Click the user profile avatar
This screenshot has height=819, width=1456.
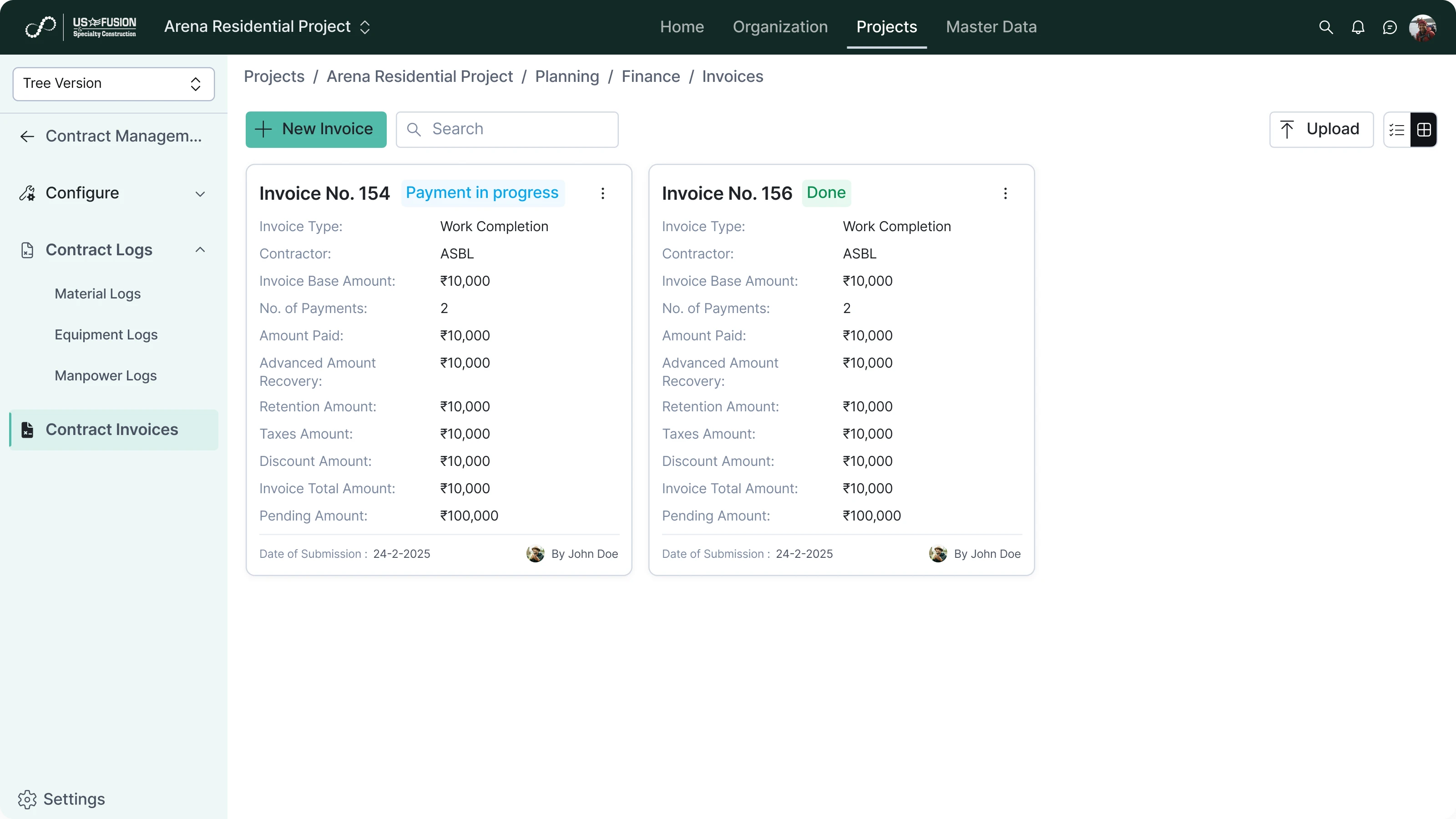point(1423,26)
